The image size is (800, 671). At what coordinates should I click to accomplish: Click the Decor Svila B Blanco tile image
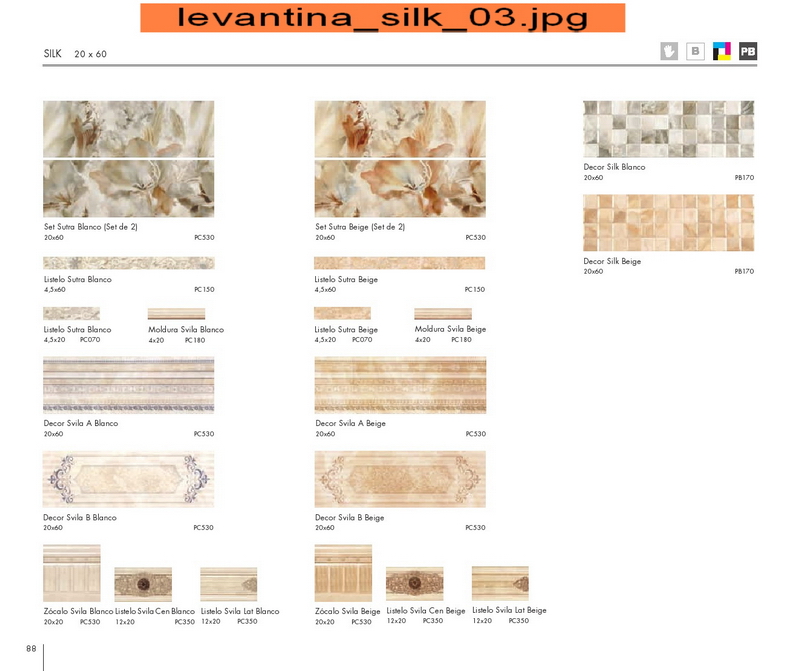point(128,480)
